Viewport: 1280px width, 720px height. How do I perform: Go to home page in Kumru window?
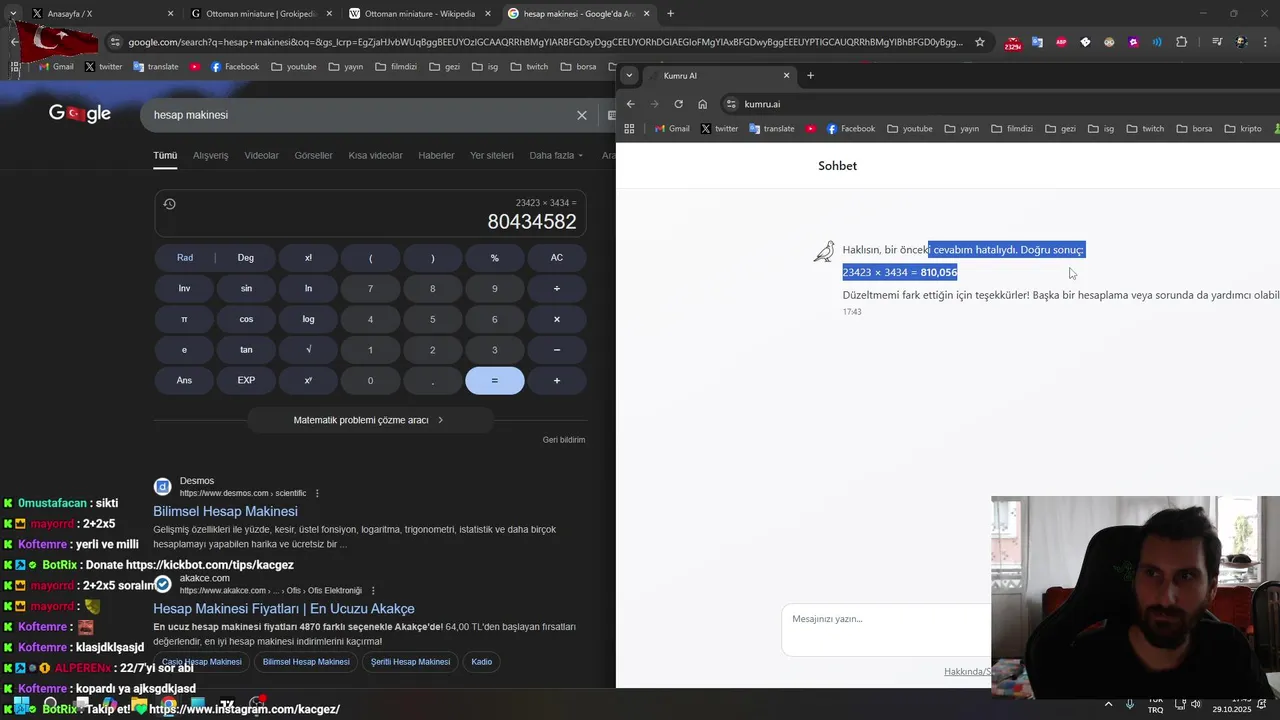pyautogui.click(x=702, y=104)
